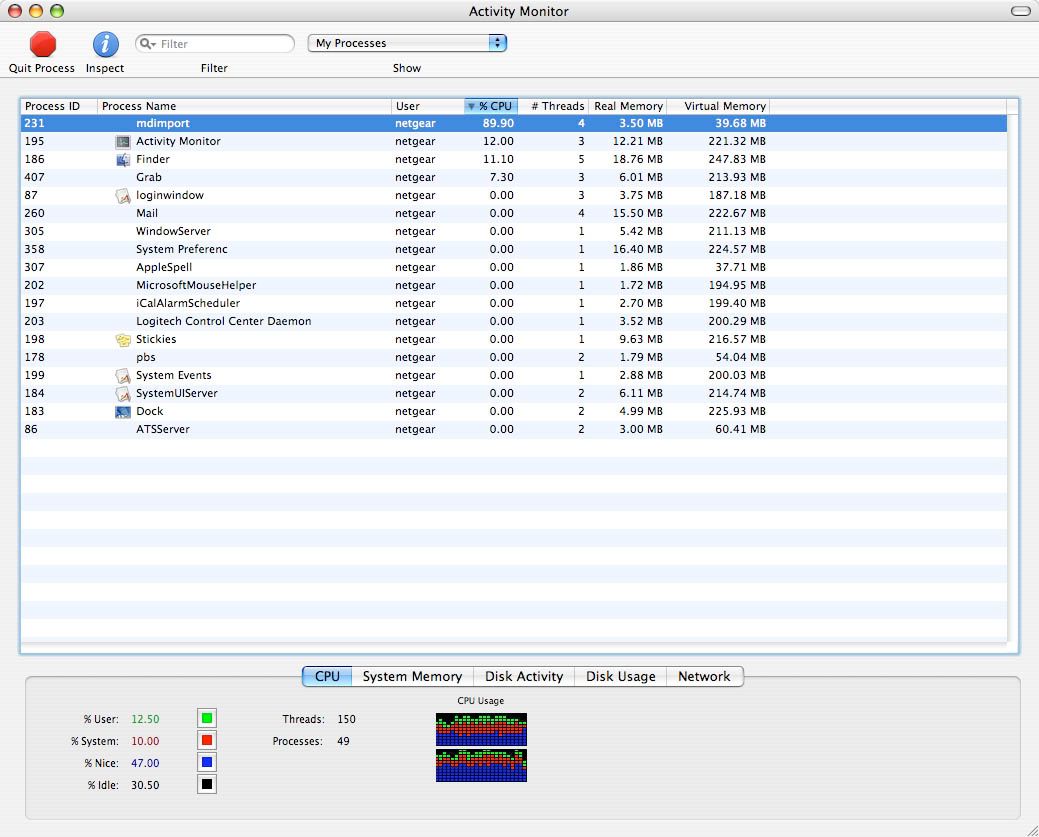The image size is (1039, 837).
Task: Click the Threads count 150 value
Action: 346,719
